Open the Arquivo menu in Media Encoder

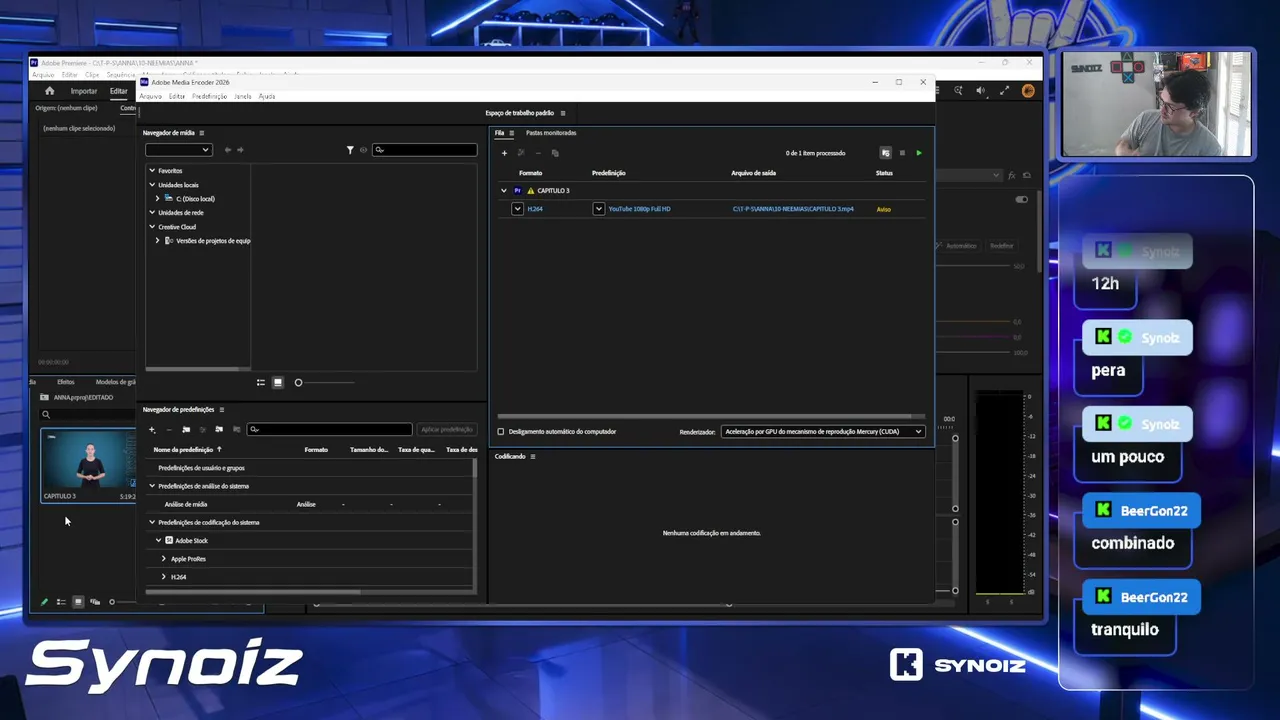pyautogui.click(x=150, y=96)
